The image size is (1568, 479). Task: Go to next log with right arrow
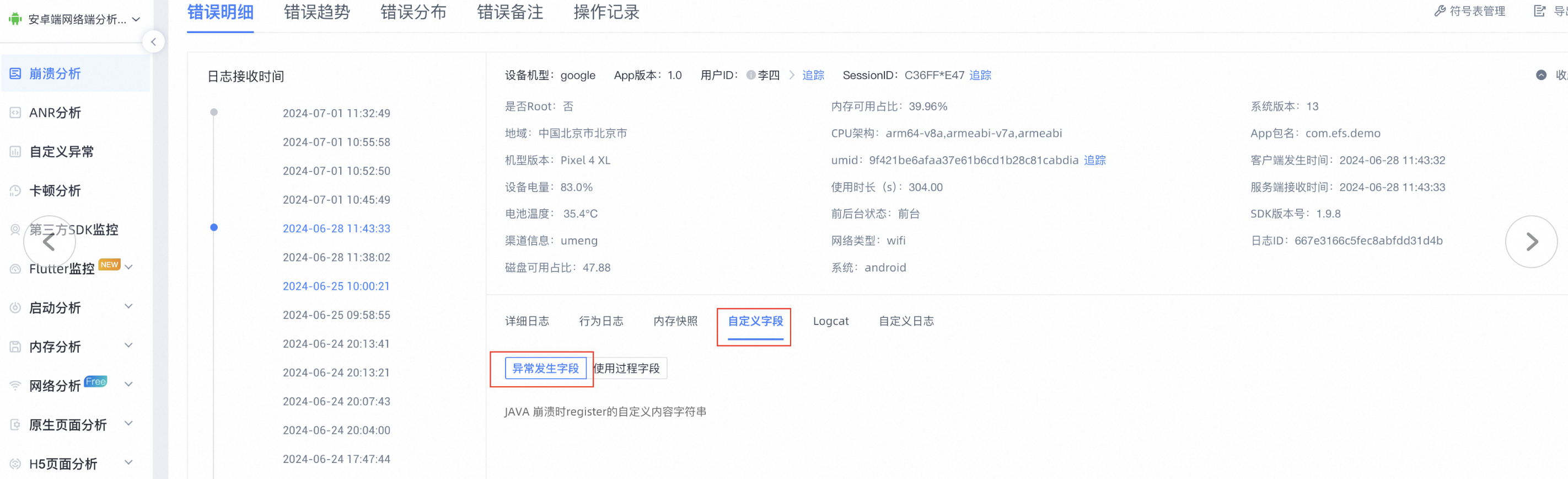(x=1532, y=242)
